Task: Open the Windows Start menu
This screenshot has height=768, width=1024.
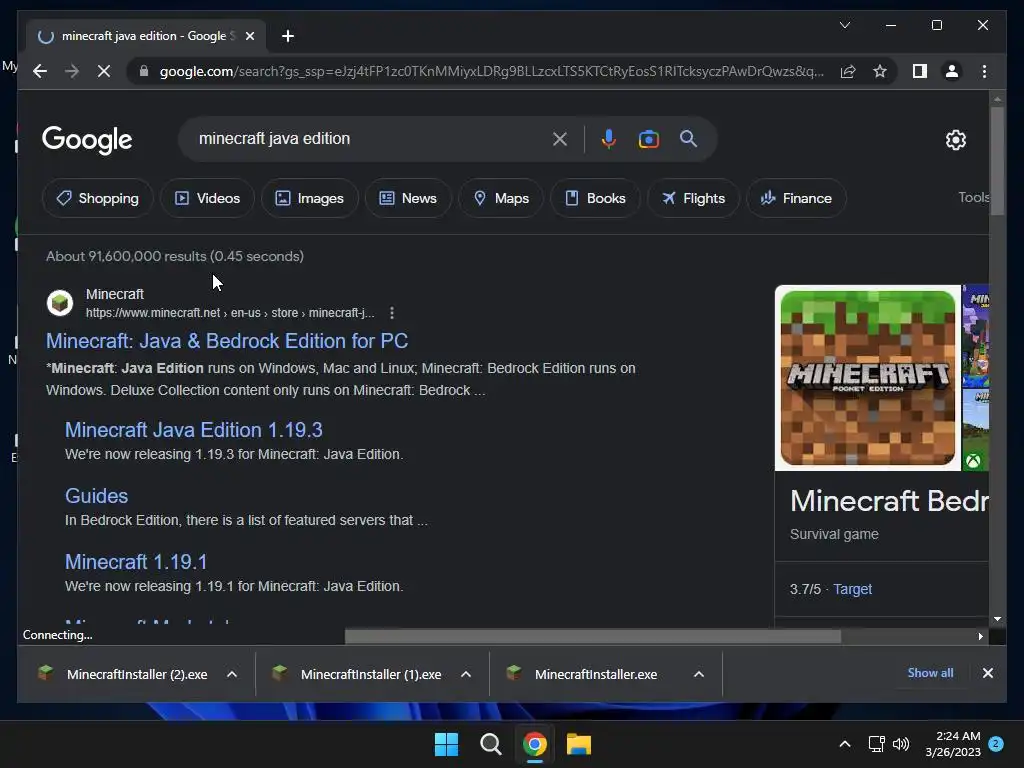Action: [x=447, y=744]
